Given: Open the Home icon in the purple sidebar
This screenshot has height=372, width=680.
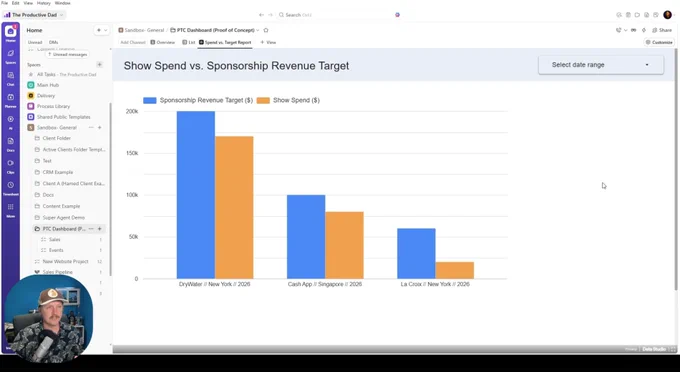Looking at the screenshot, I should tap(10, 32).
